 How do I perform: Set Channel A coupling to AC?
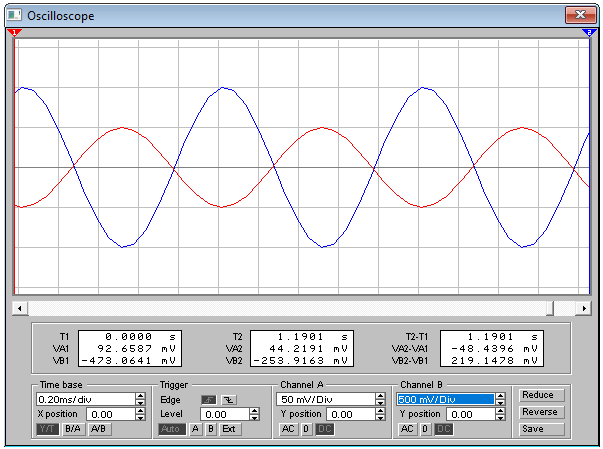[288, 429]
